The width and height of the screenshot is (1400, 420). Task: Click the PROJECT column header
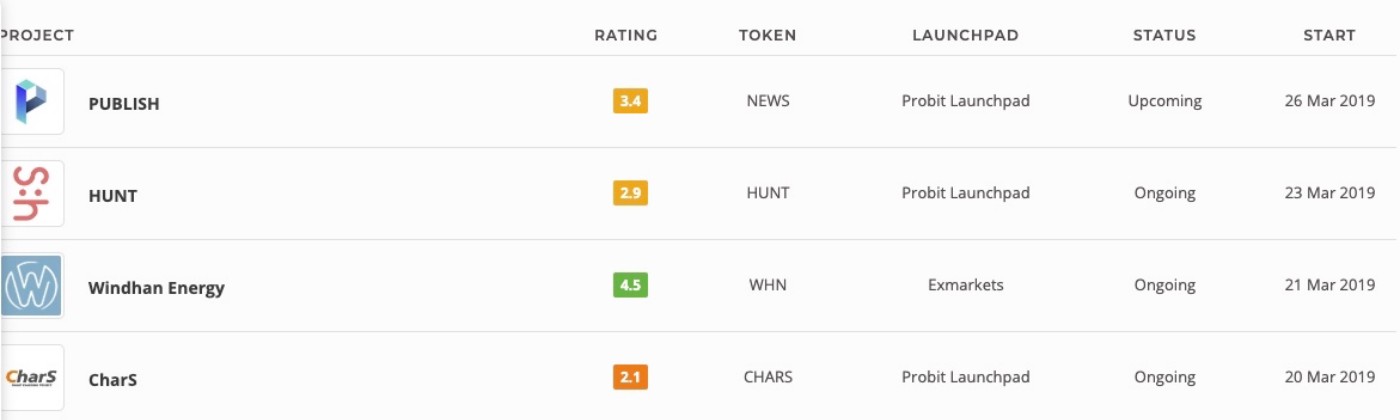click(x=37, y=35)
